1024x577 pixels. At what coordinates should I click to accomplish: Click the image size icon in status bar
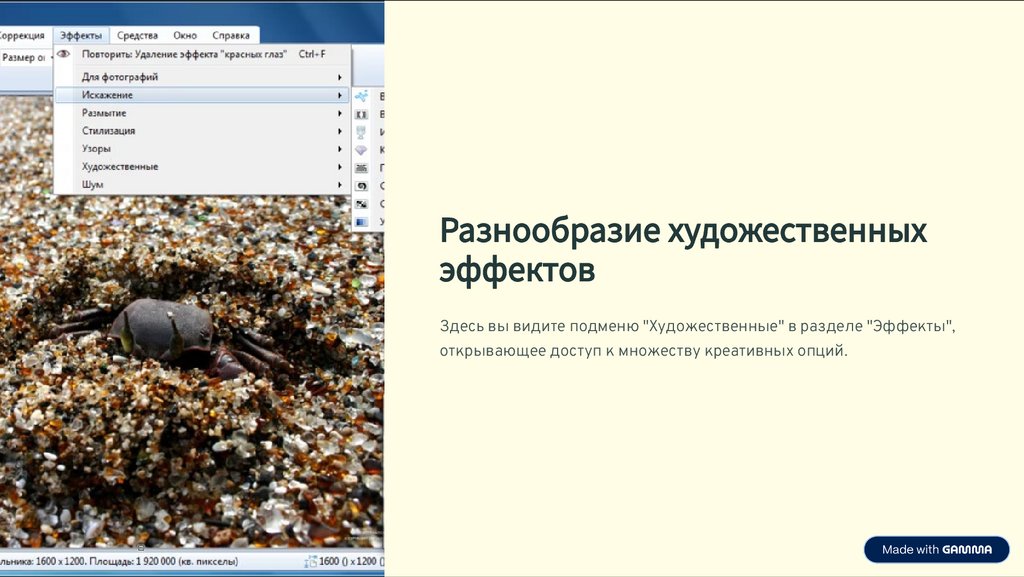point(310,563)
